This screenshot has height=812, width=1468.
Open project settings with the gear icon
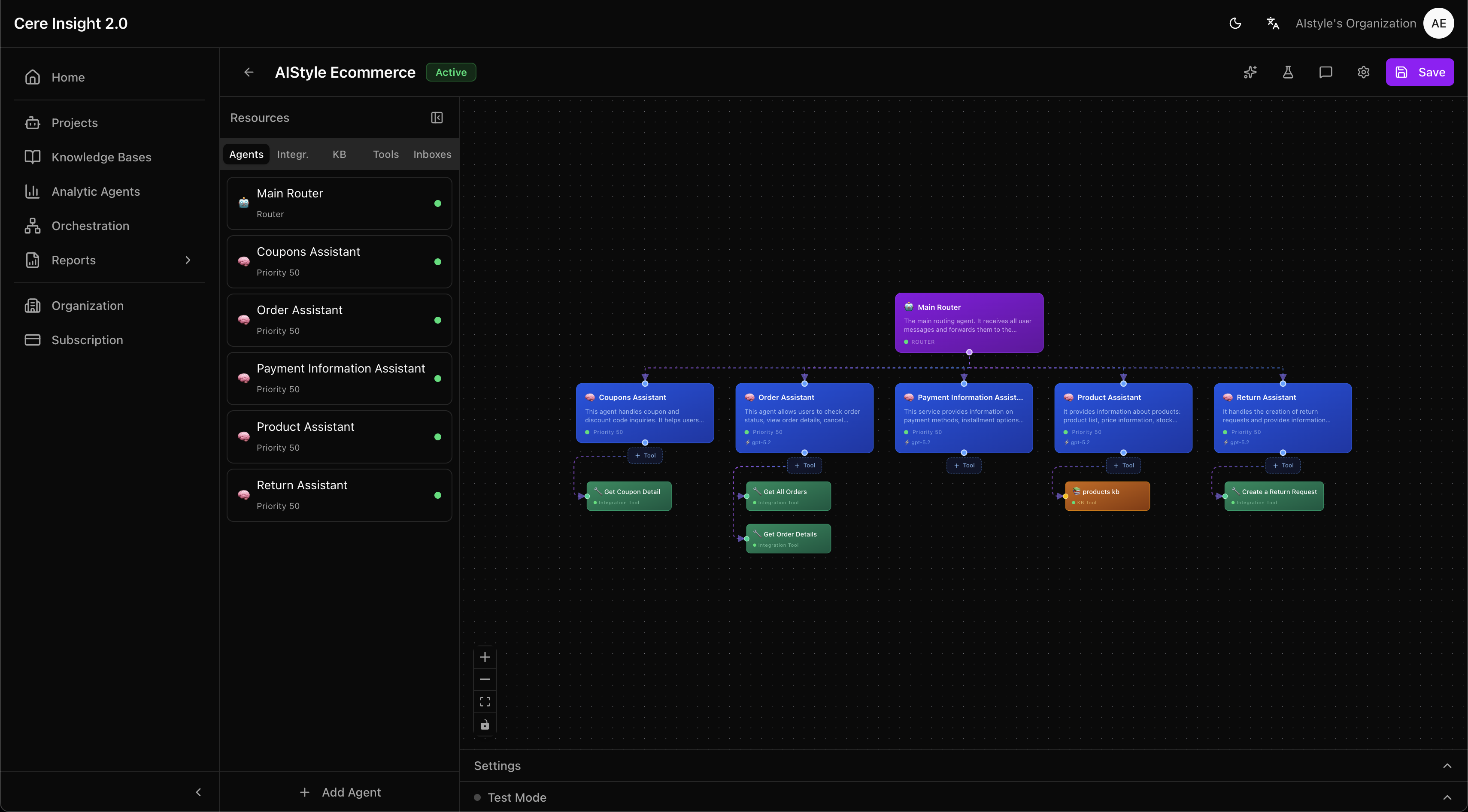(1363, 72)
